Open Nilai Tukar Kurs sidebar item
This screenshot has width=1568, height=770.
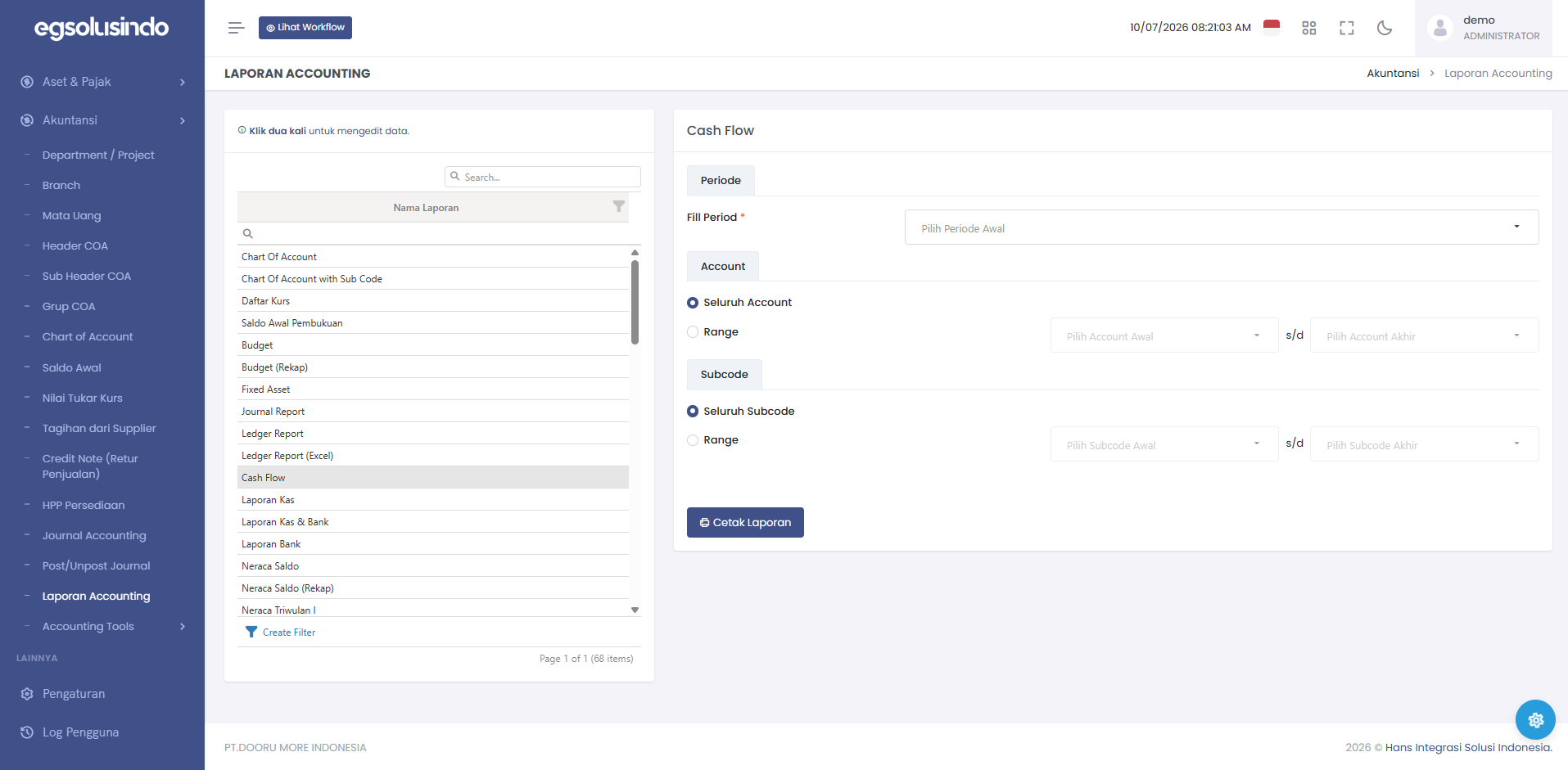point(82,399)
